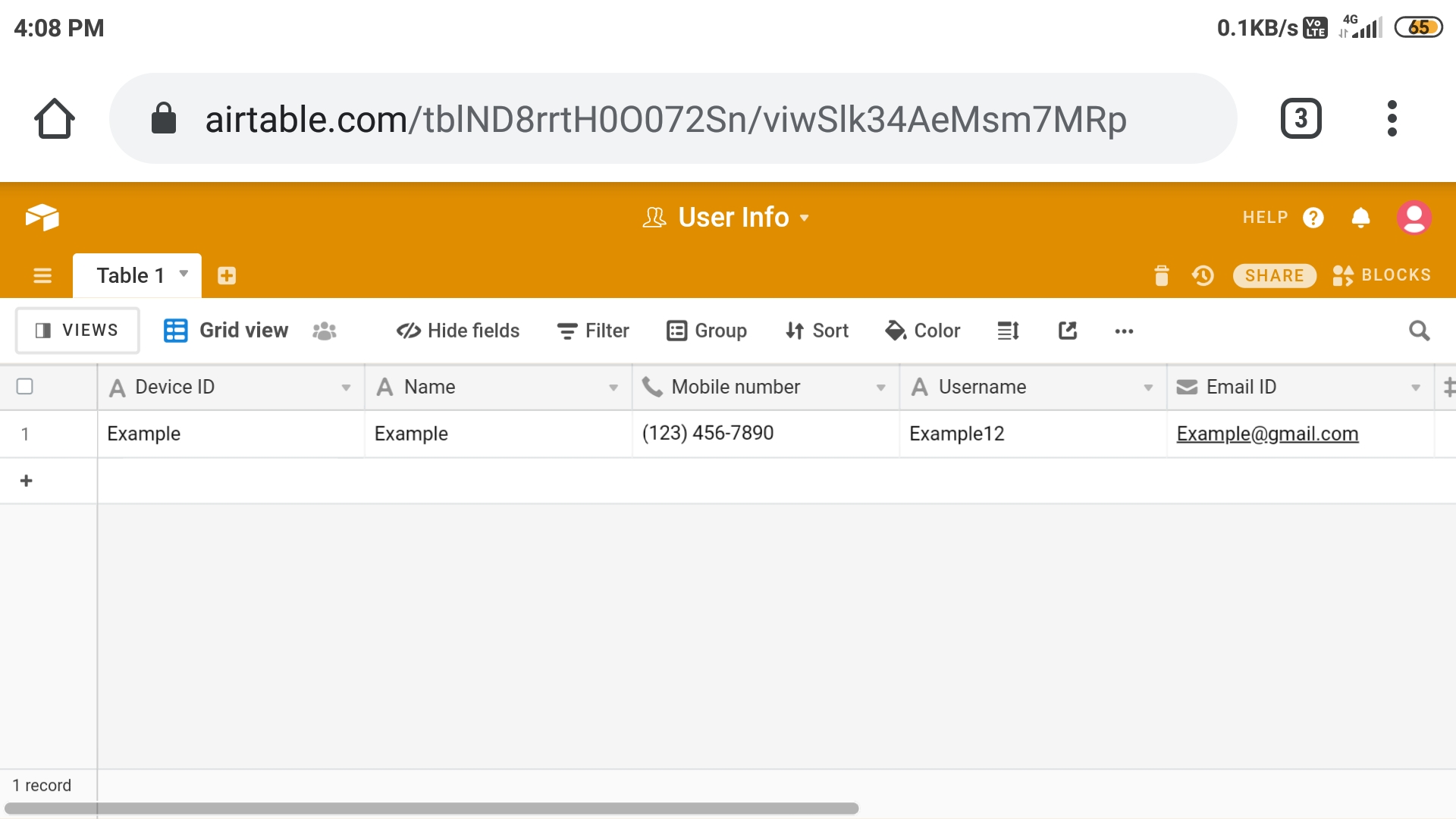Screen dimensions: 1456x819
Task: Click the search magnifier icon
Action: tap(1420, 331)
